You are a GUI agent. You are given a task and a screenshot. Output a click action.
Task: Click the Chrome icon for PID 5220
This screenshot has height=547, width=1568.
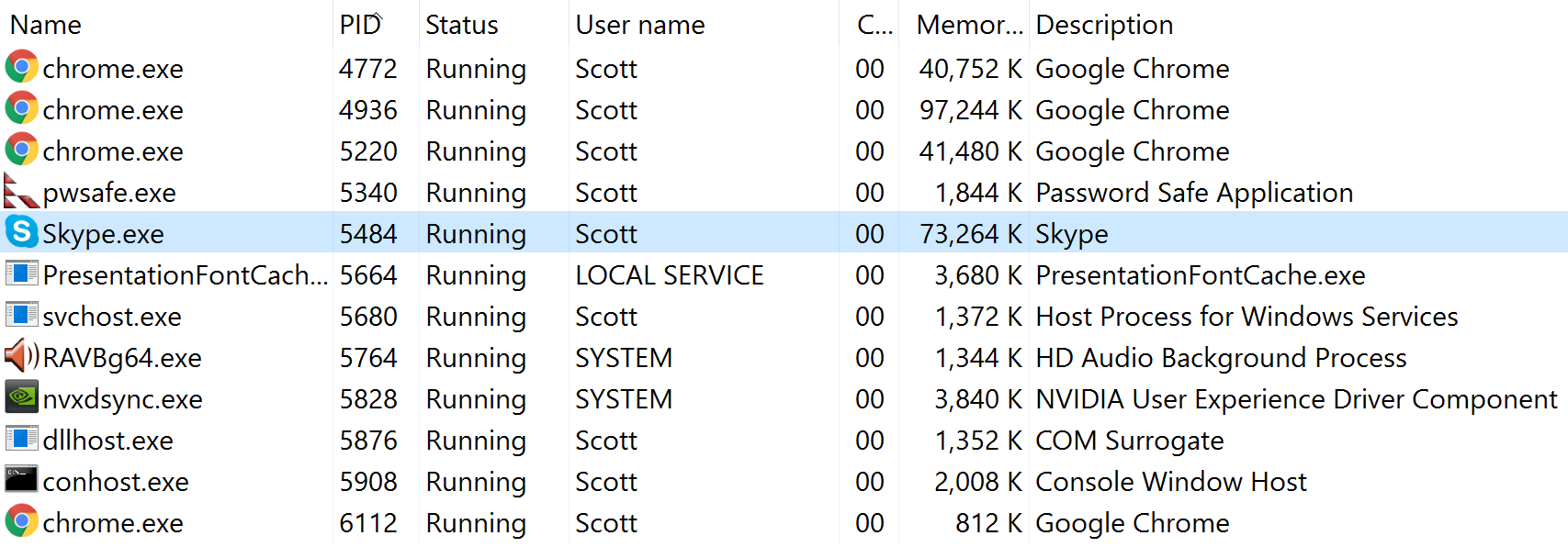[21, 150]
